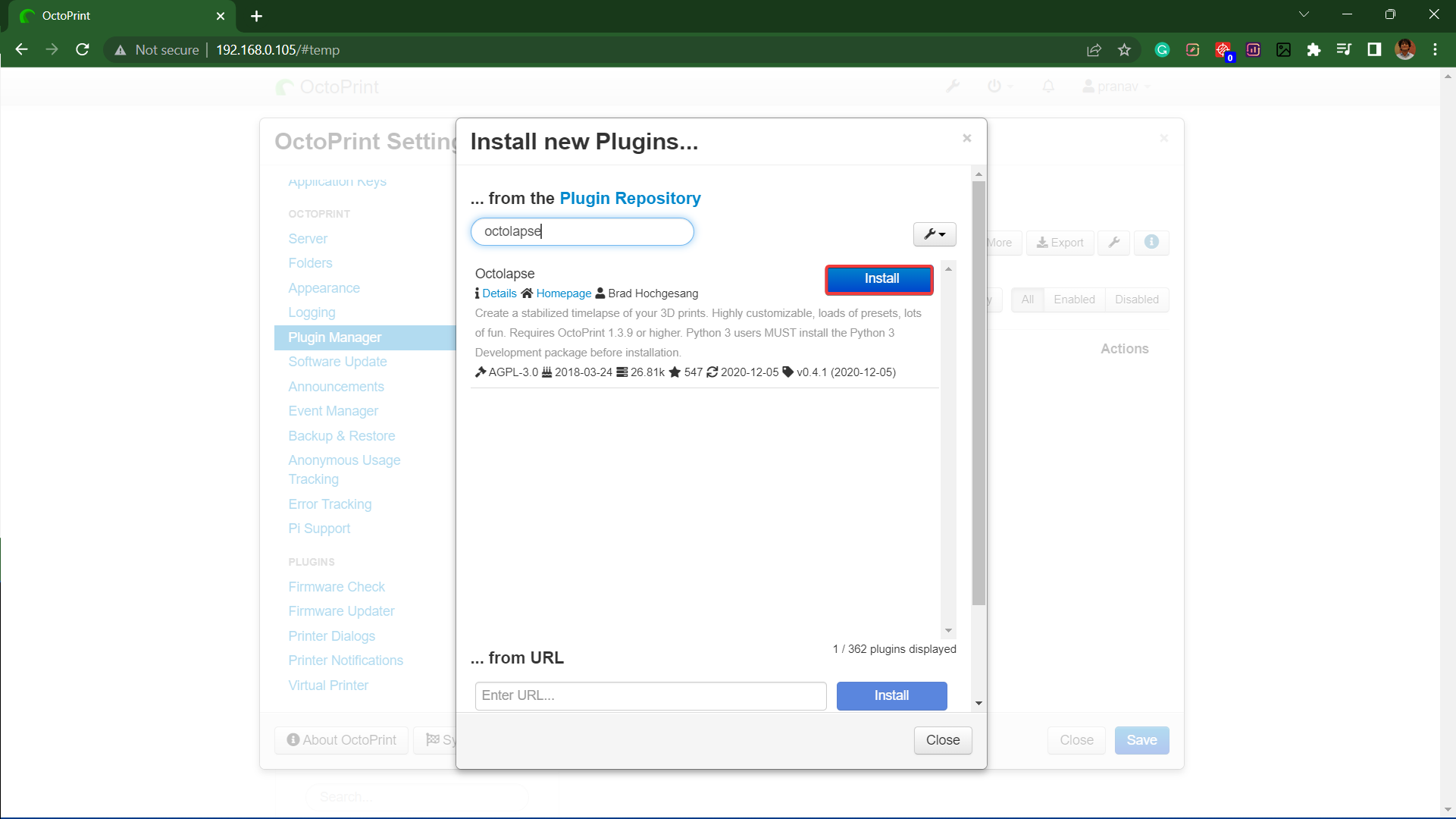The image size is (1456, 819).
Task: Open Logging settings section
Action: pos(312,312)
